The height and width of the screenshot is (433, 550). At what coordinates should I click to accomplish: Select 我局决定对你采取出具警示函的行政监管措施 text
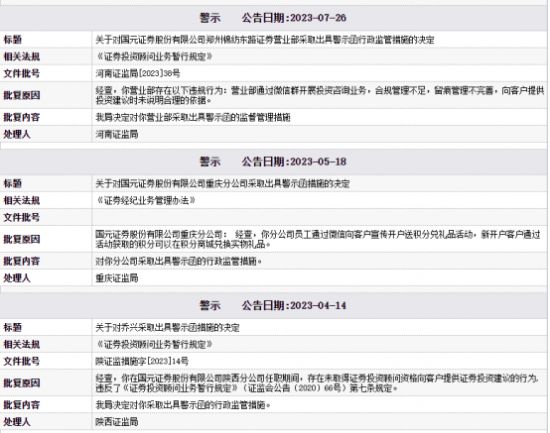[183, 405]
